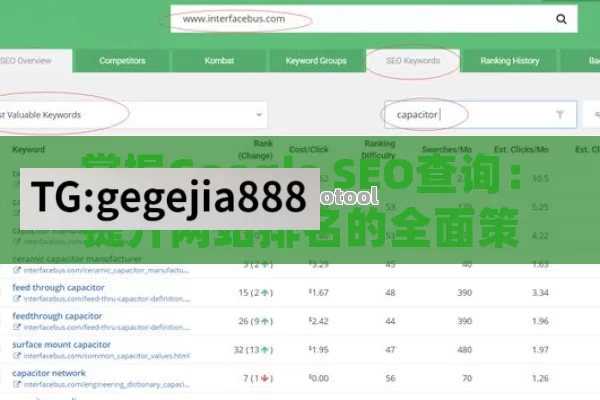Screen dimensions: 600x400
Task: Click rank value 32 (13) for surface mount capacitor
Action: click(x=253, y=350)
